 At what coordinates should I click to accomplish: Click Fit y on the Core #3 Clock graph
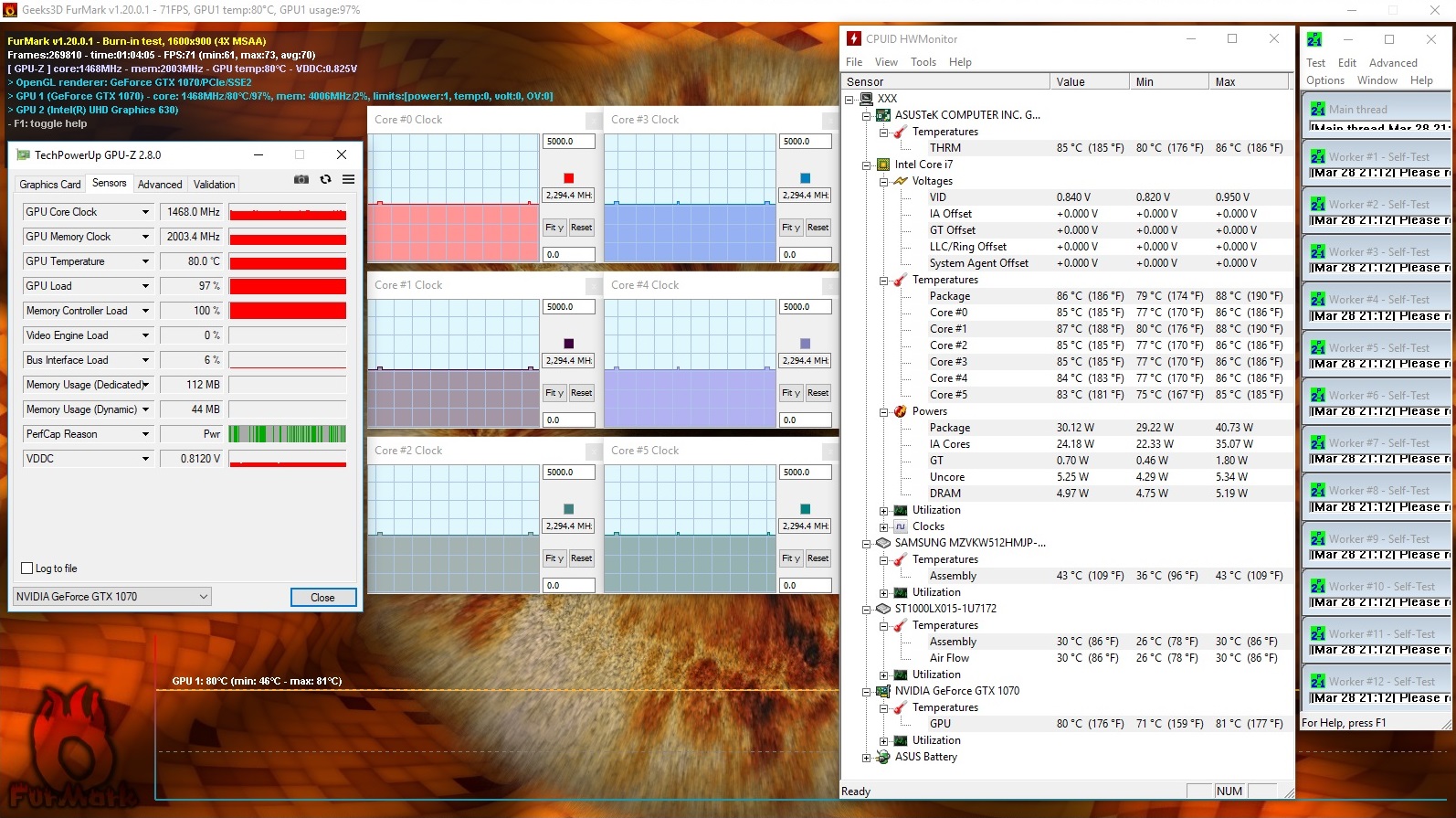point(790,228)
